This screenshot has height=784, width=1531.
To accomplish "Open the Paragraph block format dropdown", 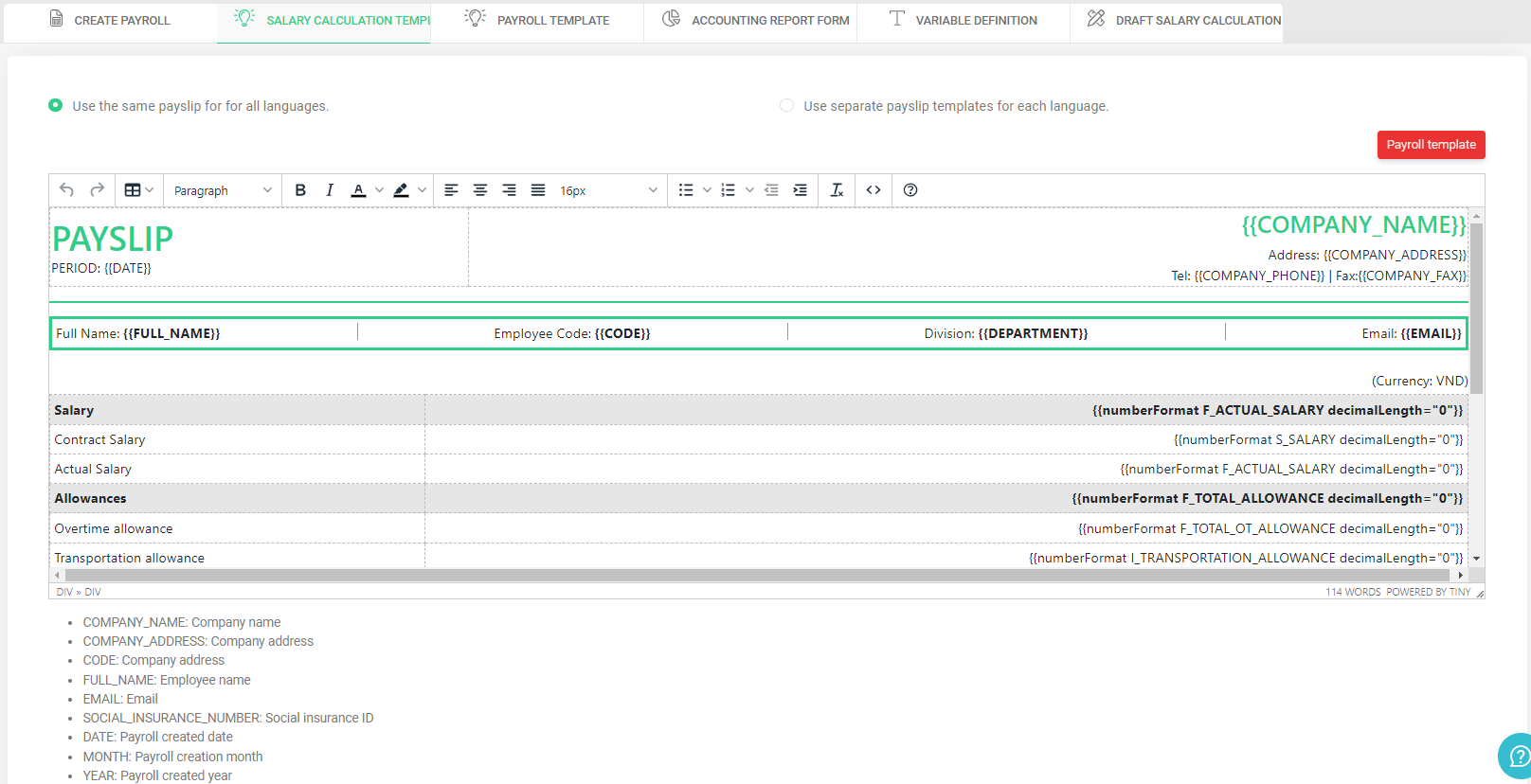I will [x=223, y=190].
